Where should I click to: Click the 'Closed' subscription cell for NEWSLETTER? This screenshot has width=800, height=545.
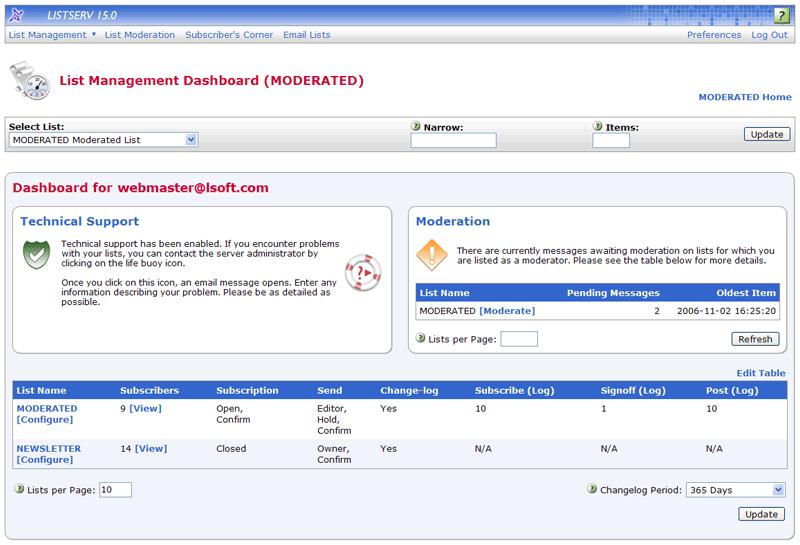point(231,449)
